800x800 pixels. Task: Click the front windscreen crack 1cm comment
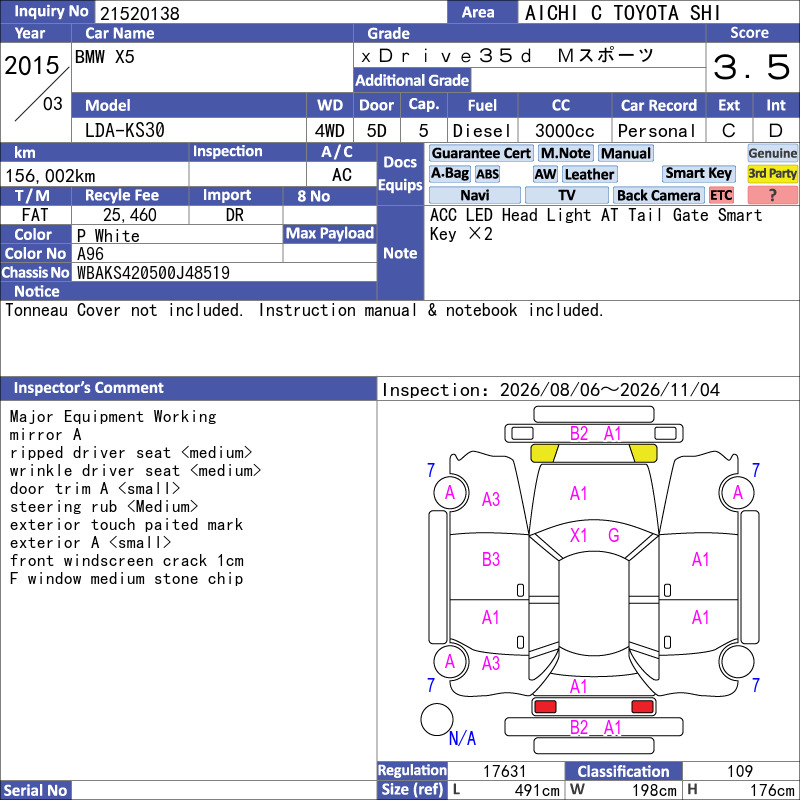[x=127, y=561]
